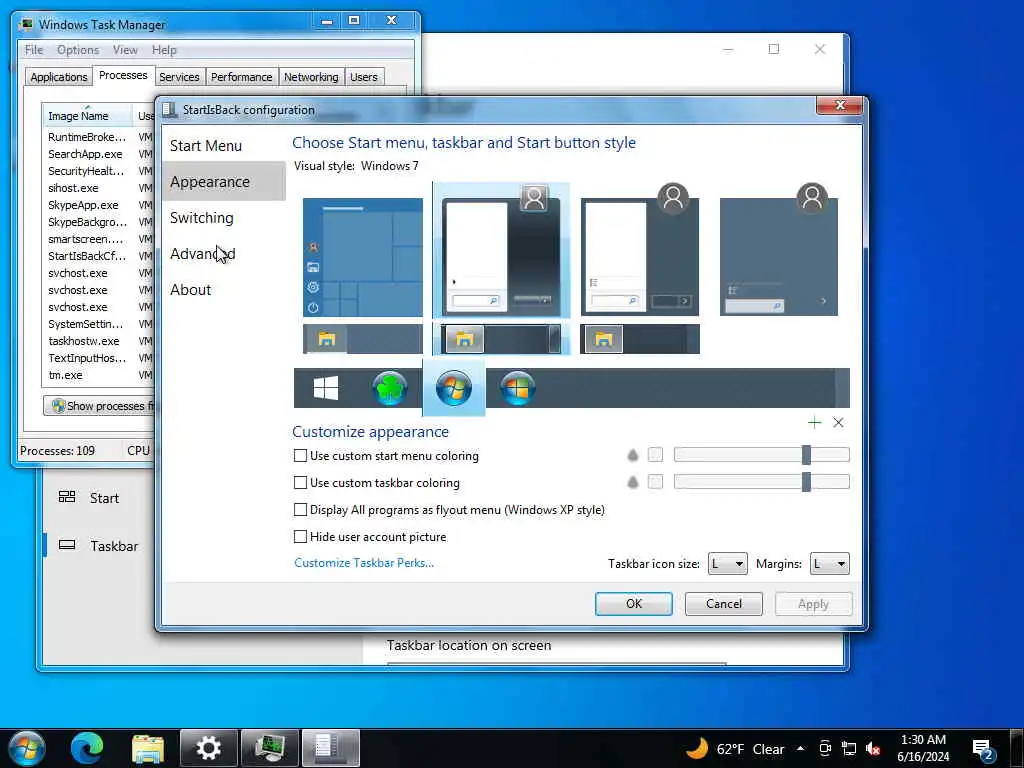The image size is (1024, 768).
Task: Enable Use custom taskbar coloring
Action: (x=300, y=483)
